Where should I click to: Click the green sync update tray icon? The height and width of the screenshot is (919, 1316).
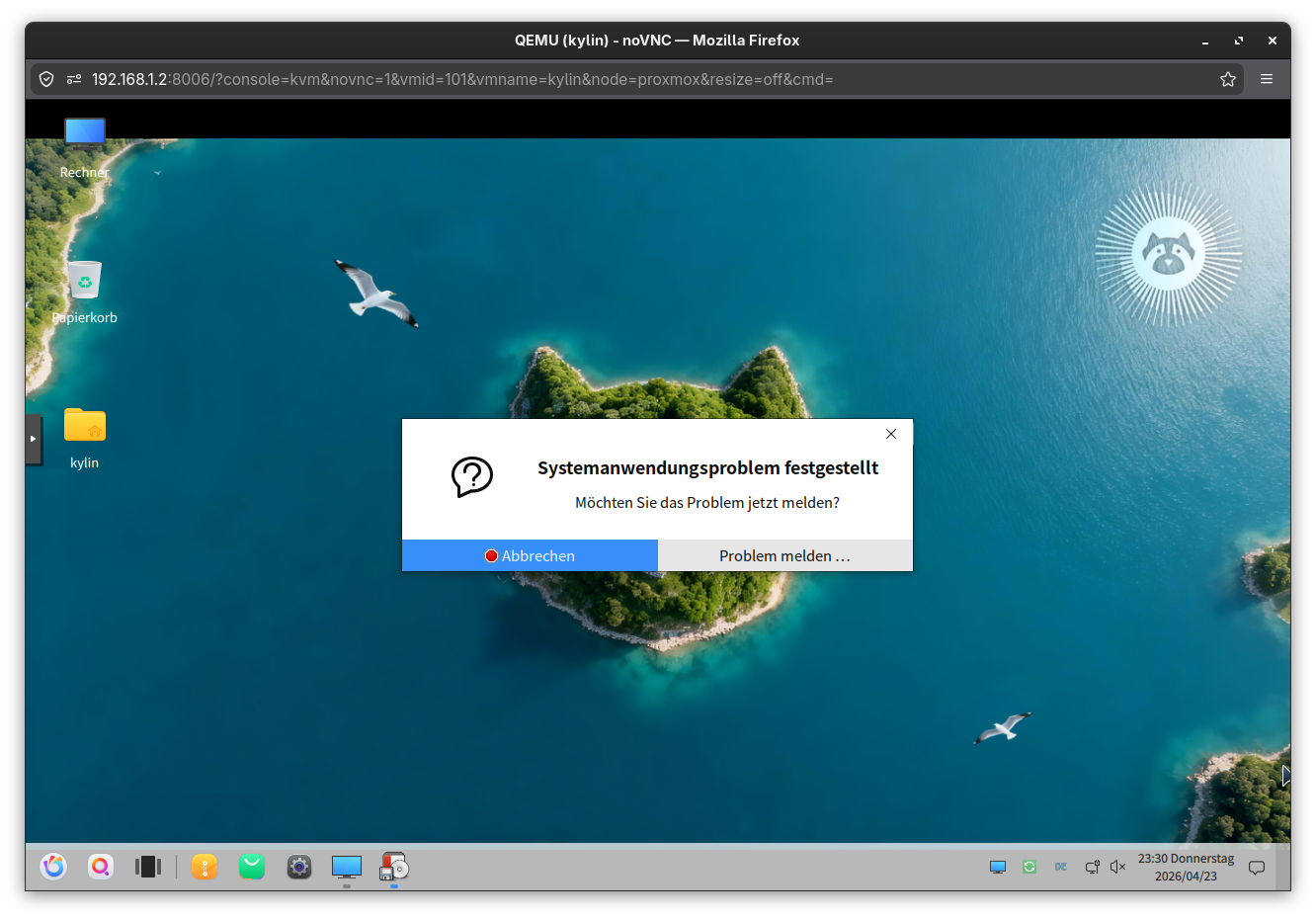[1029, 867]
